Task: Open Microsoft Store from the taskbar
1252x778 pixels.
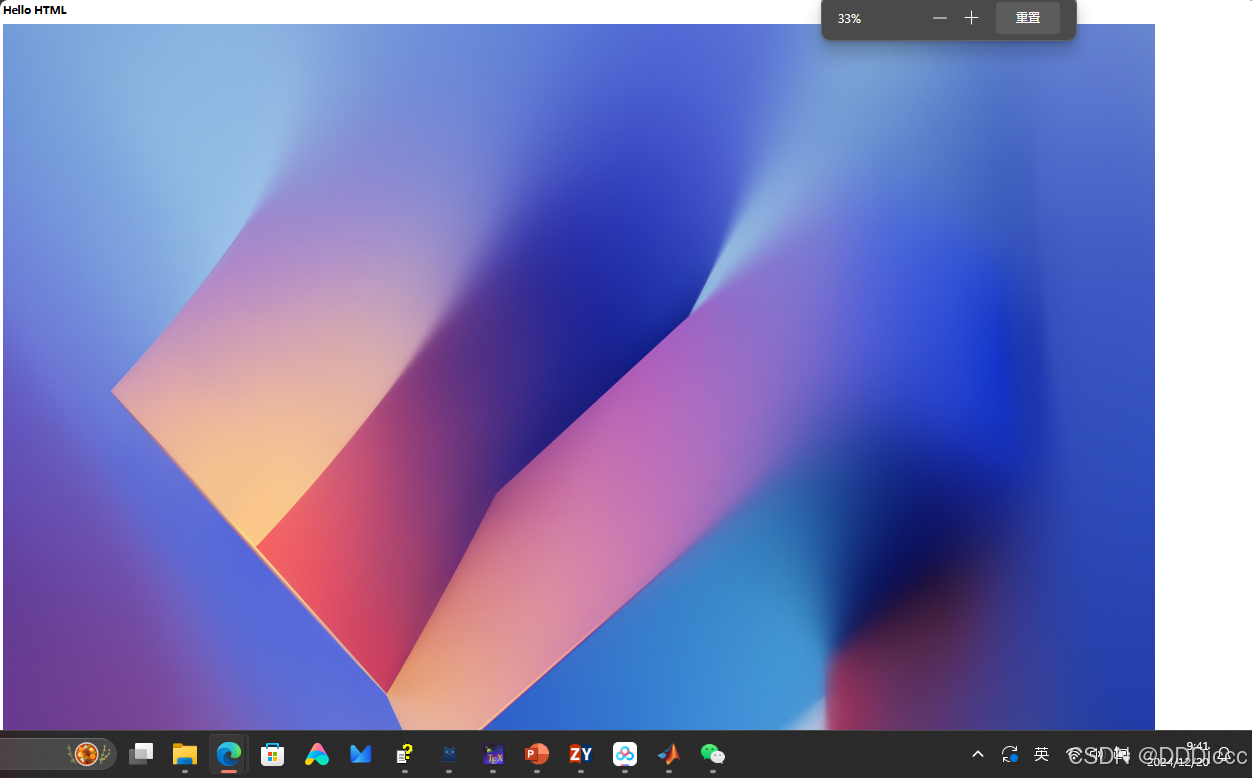Action: (272, 754)
